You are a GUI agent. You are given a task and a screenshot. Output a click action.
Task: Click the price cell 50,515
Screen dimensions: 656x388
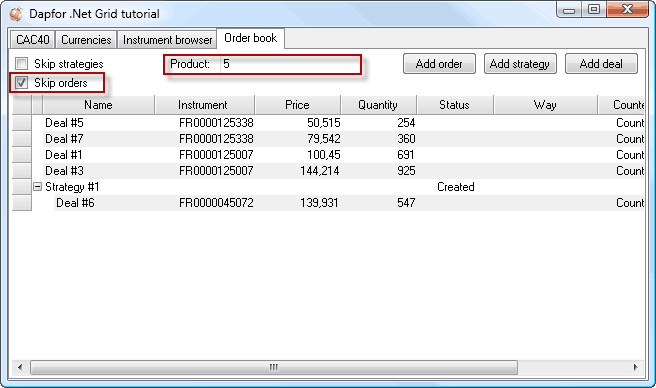[x=323, y=123]
